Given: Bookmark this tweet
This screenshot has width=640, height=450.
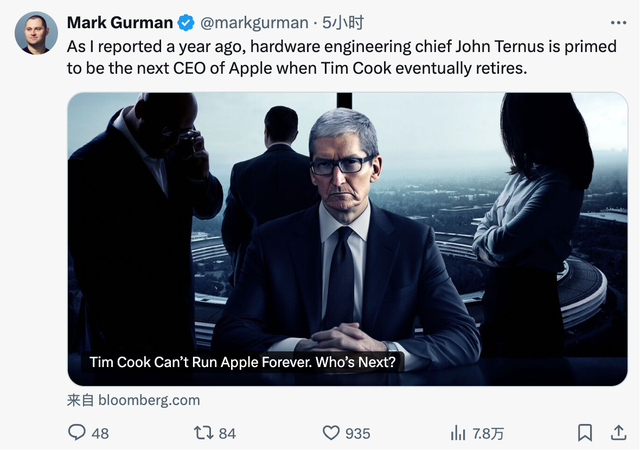Looking at the screenshot, I should coord(585,433).
